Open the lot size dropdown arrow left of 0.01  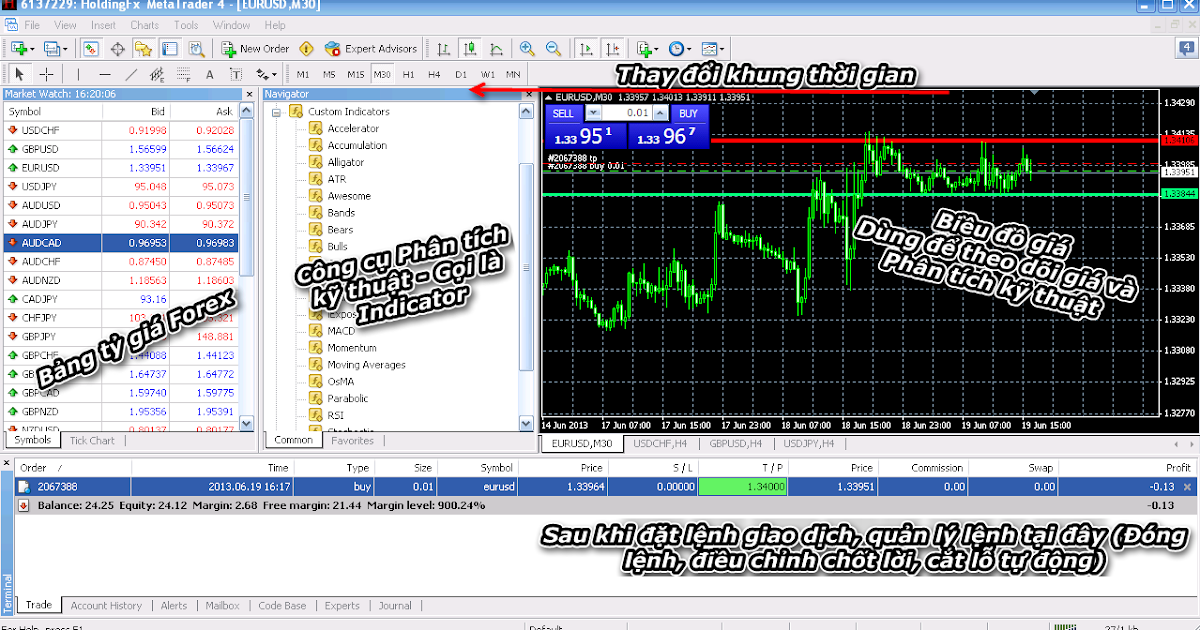click(x=592, y=114)
